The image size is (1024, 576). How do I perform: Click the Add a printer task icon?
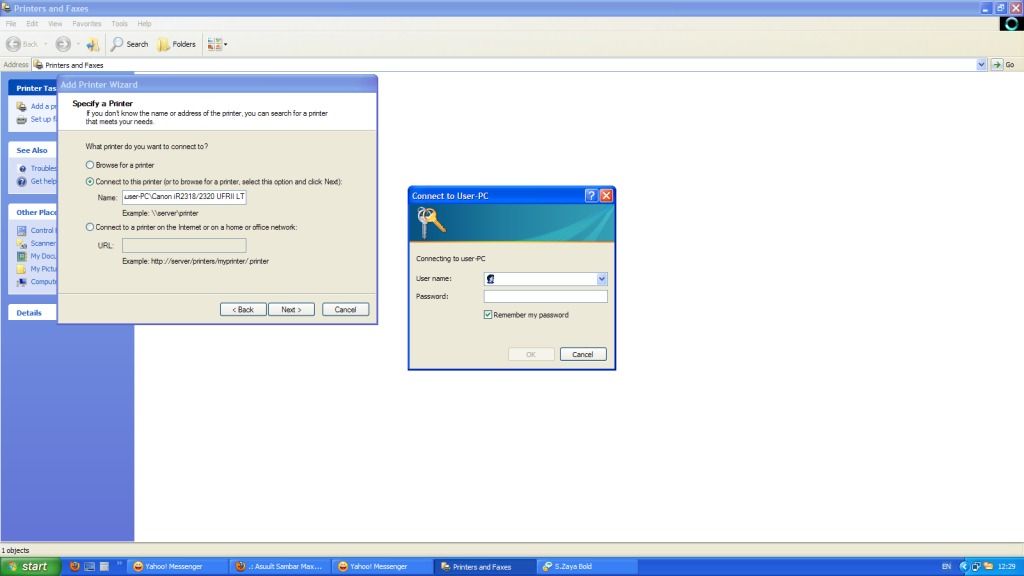coord(22,106)
